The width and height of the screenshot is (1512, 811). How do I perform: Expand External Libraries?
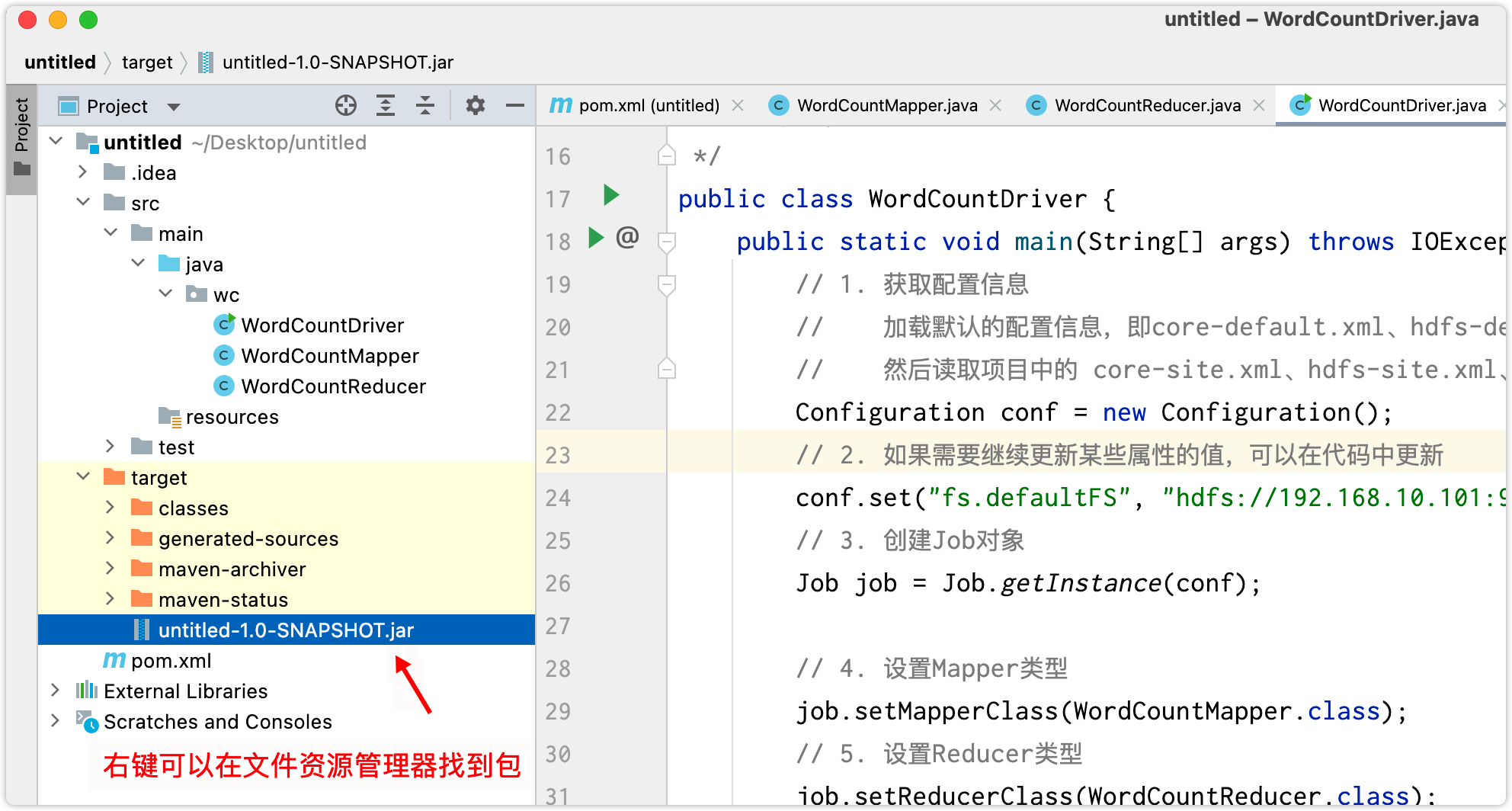[56, 691]
